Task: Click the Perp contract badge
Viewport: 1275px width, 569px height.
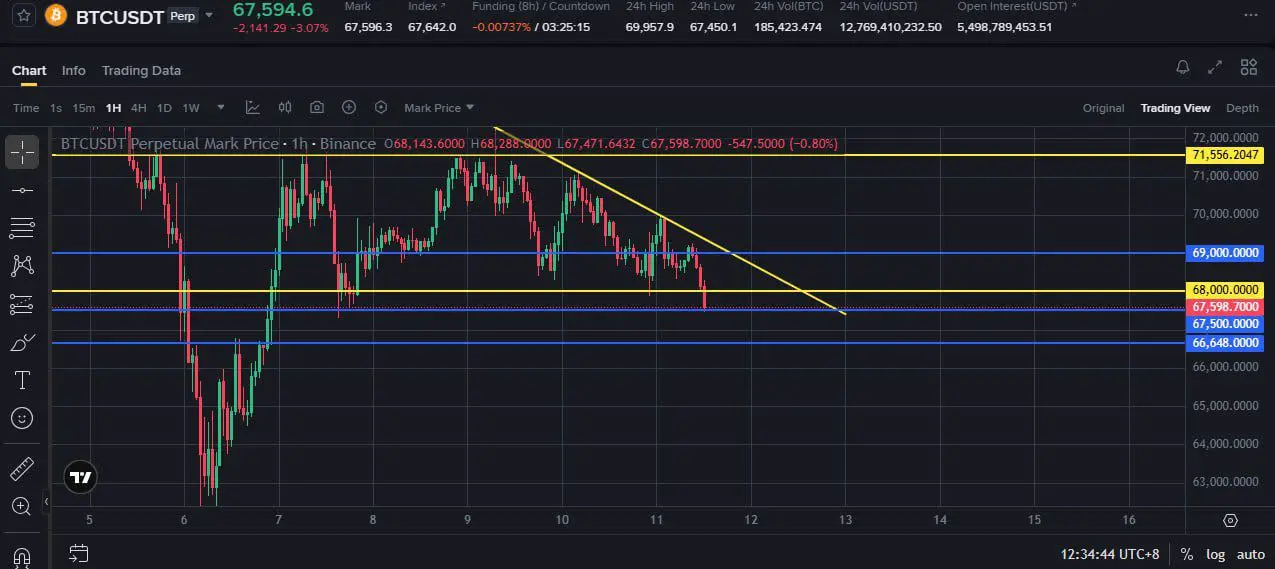Action: pos(183,16)
